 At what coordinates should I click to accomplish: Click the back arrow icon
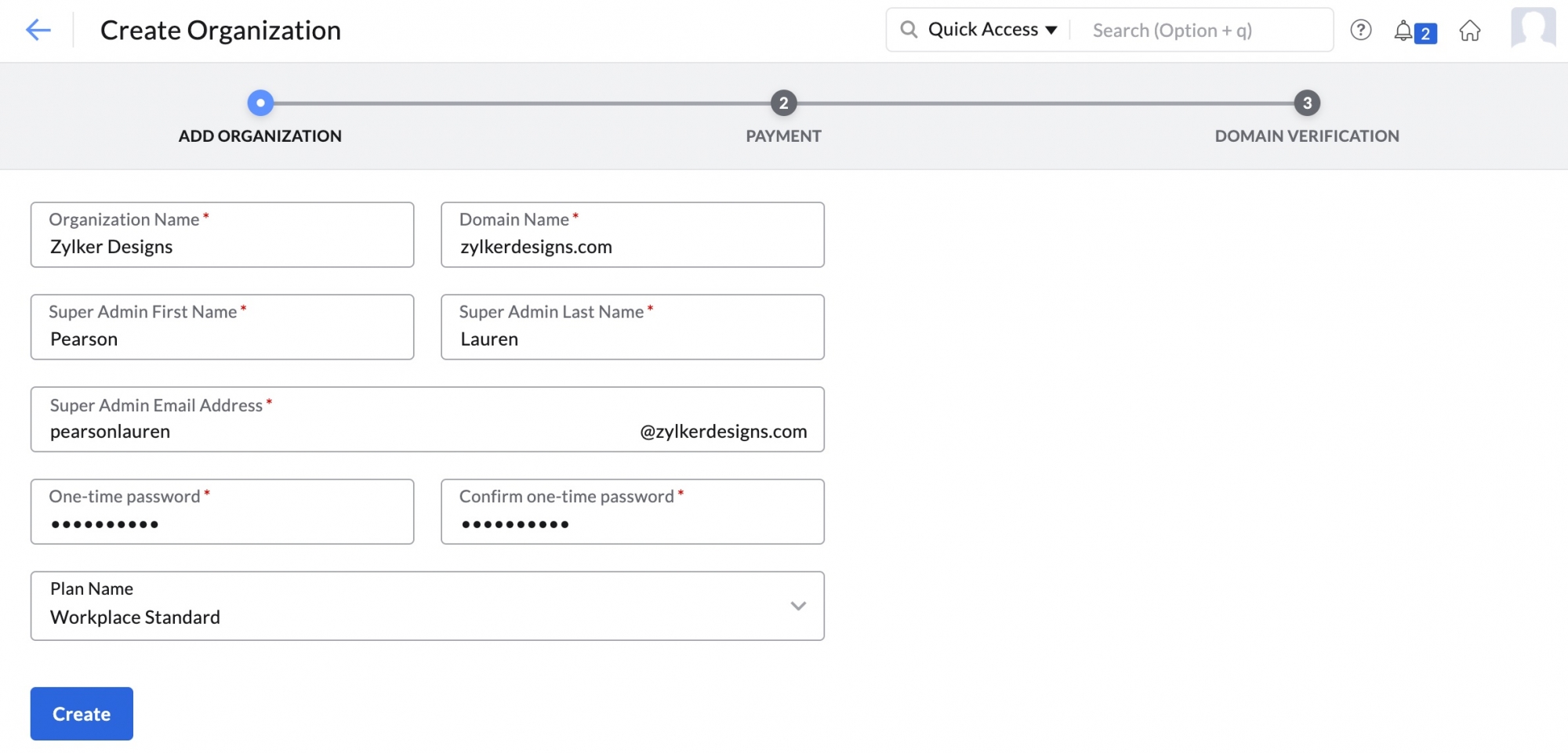pos(38,31)
